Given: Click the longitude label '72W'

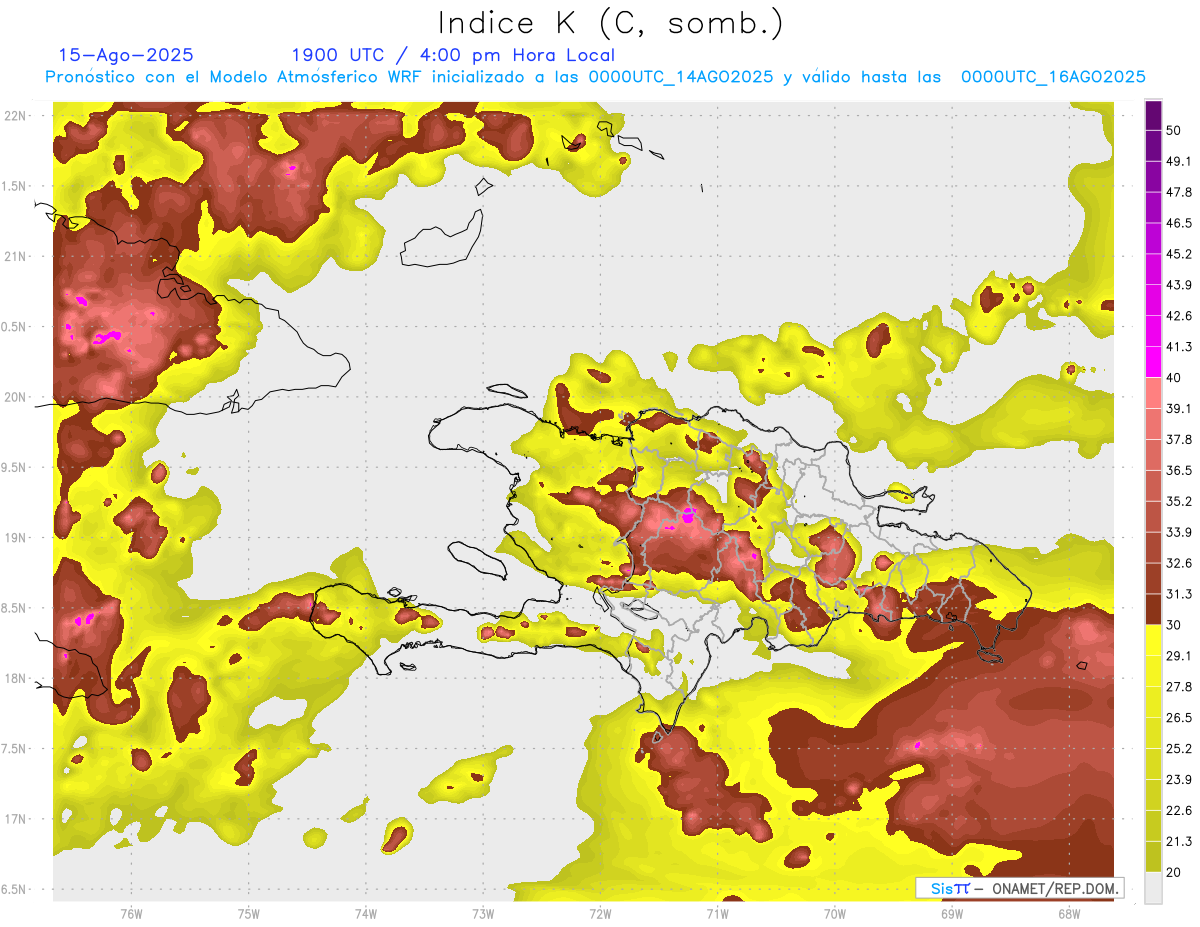Looking at the screenshot, I should [600, 913].
